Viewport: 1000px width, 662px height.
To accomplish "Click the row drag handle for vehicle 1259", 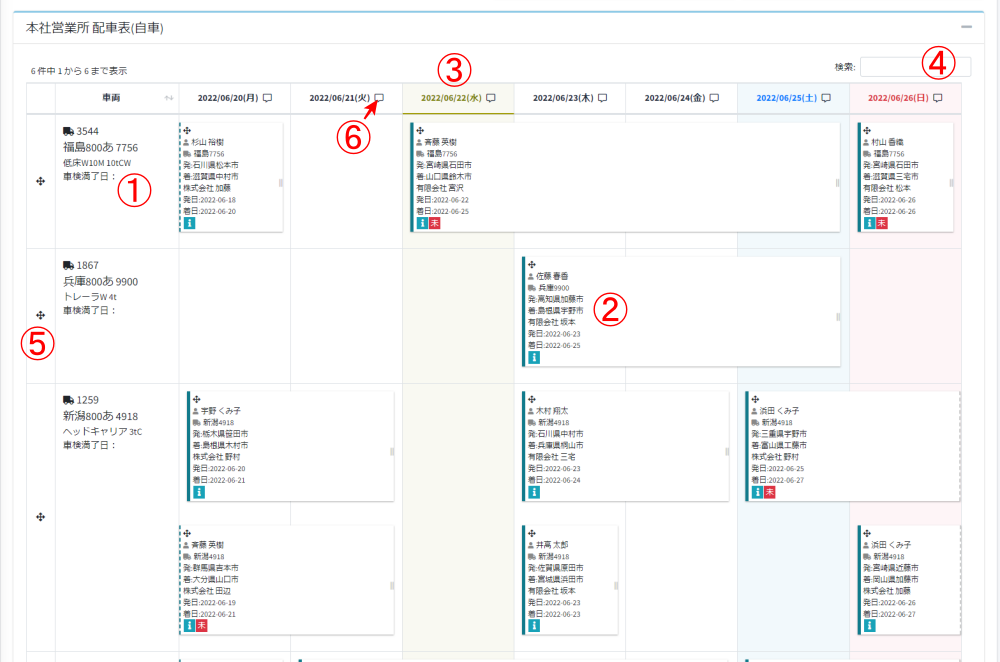I will [x=40, y=516].
